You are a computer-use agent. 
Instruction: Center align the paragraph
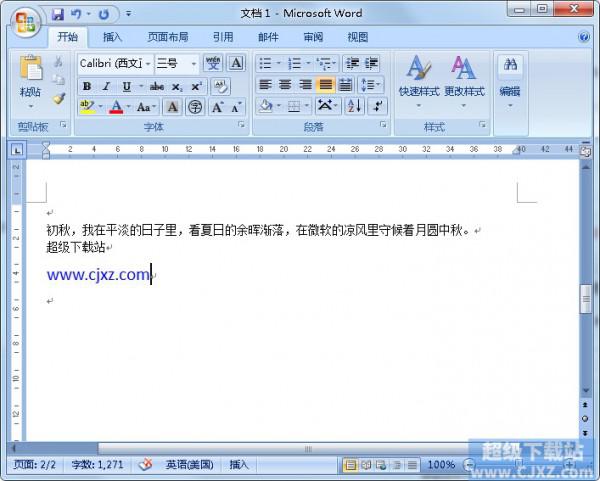285,85
